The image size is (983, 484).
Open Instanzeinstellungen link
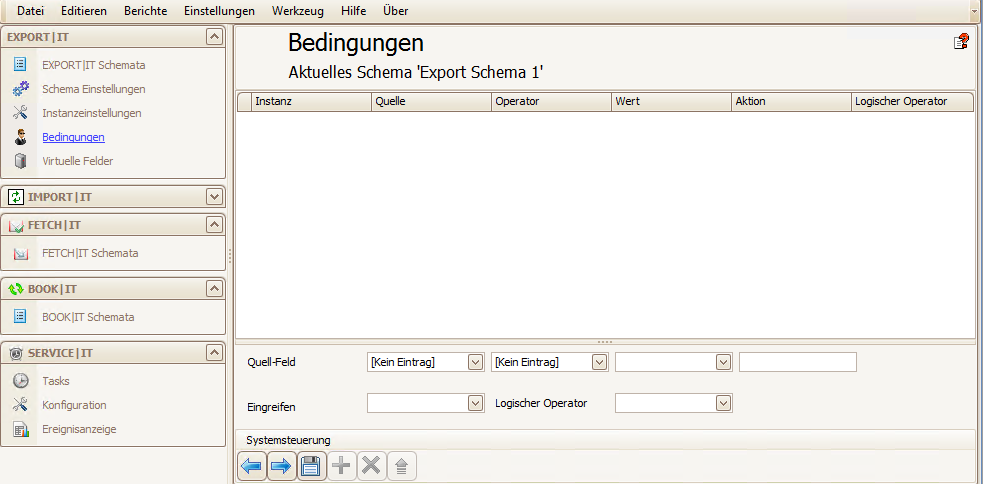pos(92,113)
